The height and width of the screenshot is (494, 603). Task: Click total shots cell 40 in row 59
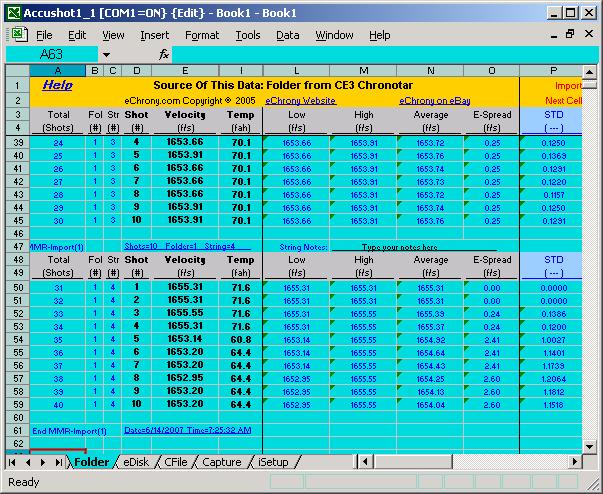point(58,405)
